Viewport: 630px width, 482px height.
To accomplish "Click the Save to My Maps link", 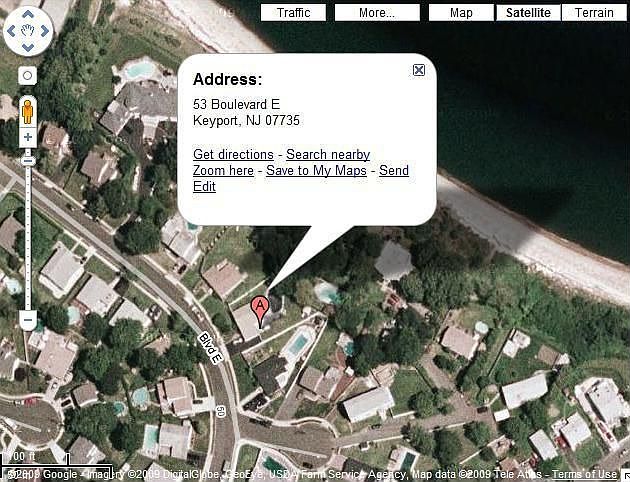I will click(x=316, y=171).
